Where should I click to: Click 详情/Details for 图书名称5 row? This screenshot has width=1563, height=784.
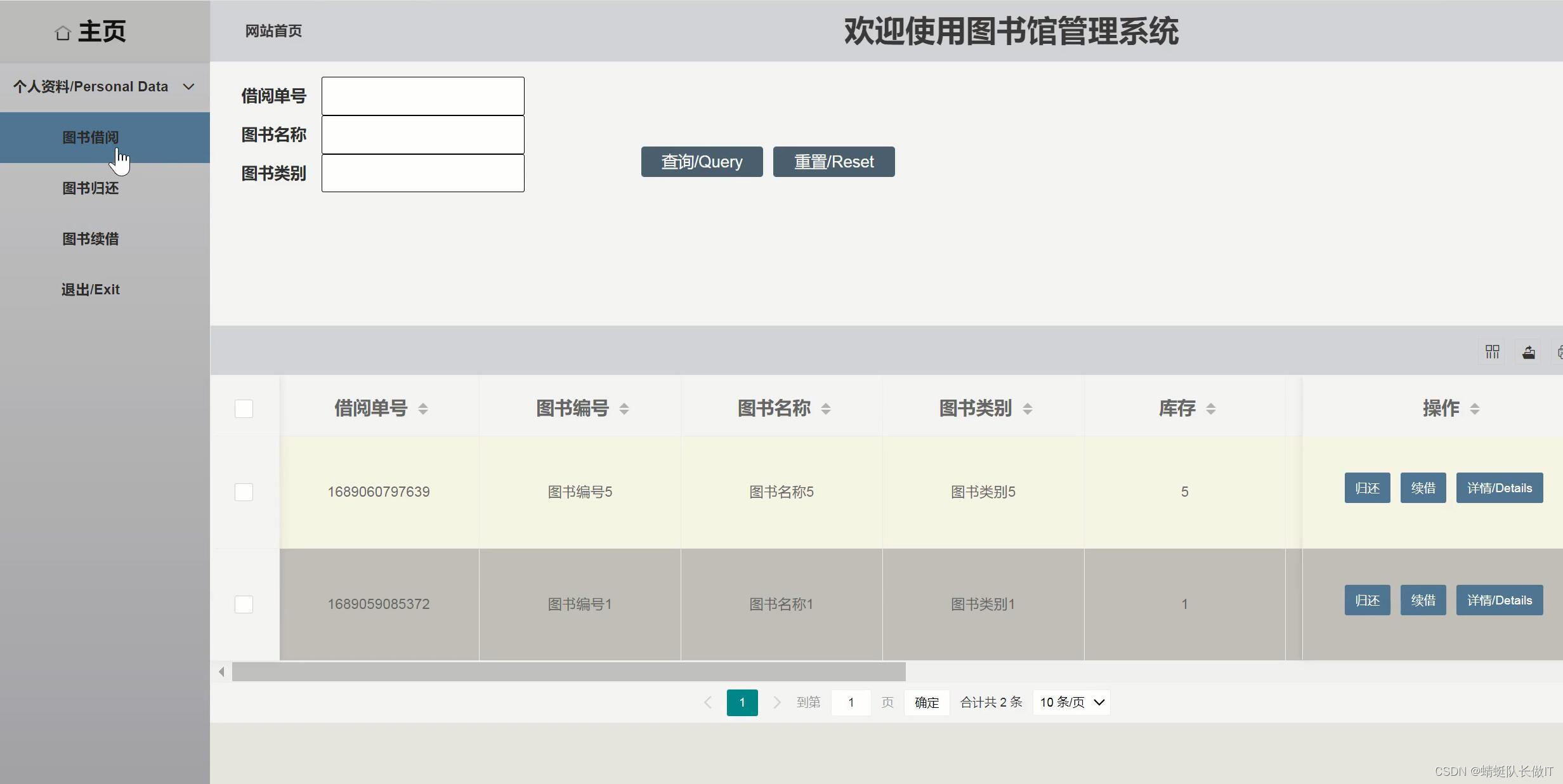click(x=1499, y=488)
